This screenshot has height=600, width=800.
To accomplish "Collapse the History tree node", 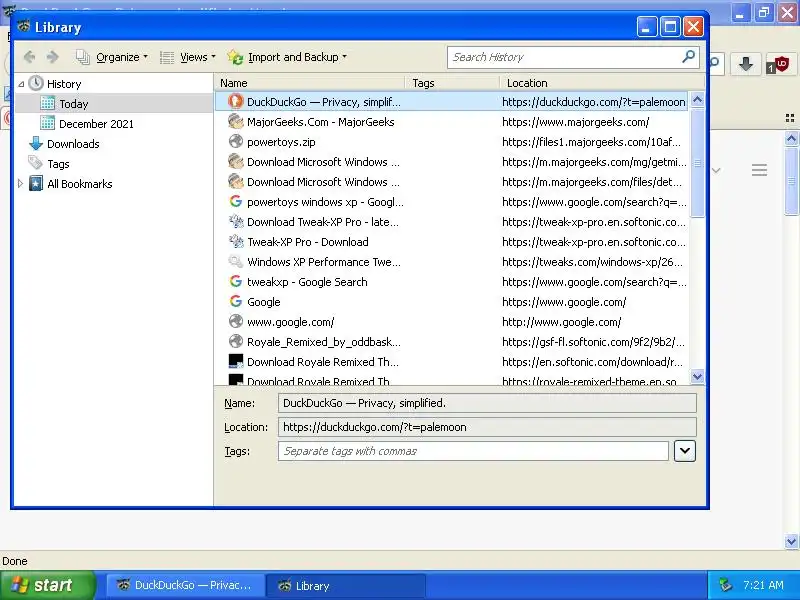I will [21, 84].
